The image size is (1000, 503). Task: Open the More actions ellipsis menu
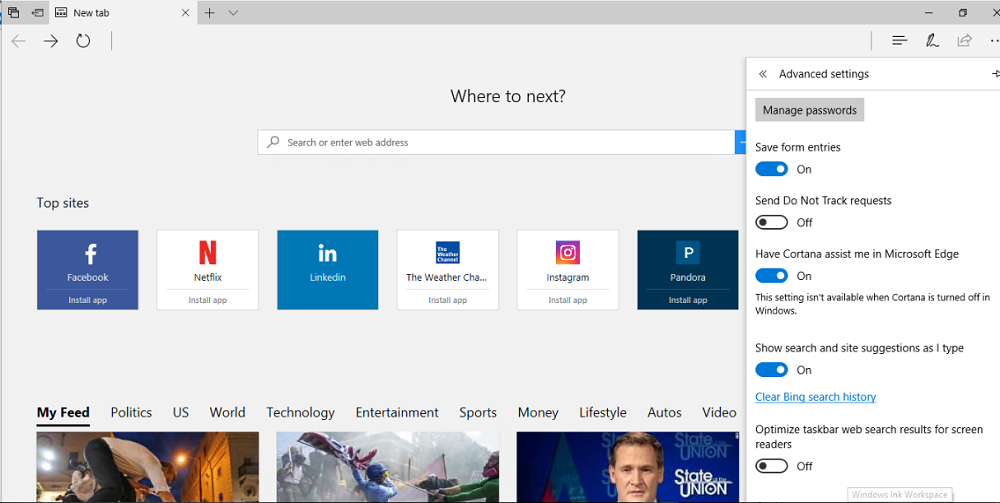(994, 41)
